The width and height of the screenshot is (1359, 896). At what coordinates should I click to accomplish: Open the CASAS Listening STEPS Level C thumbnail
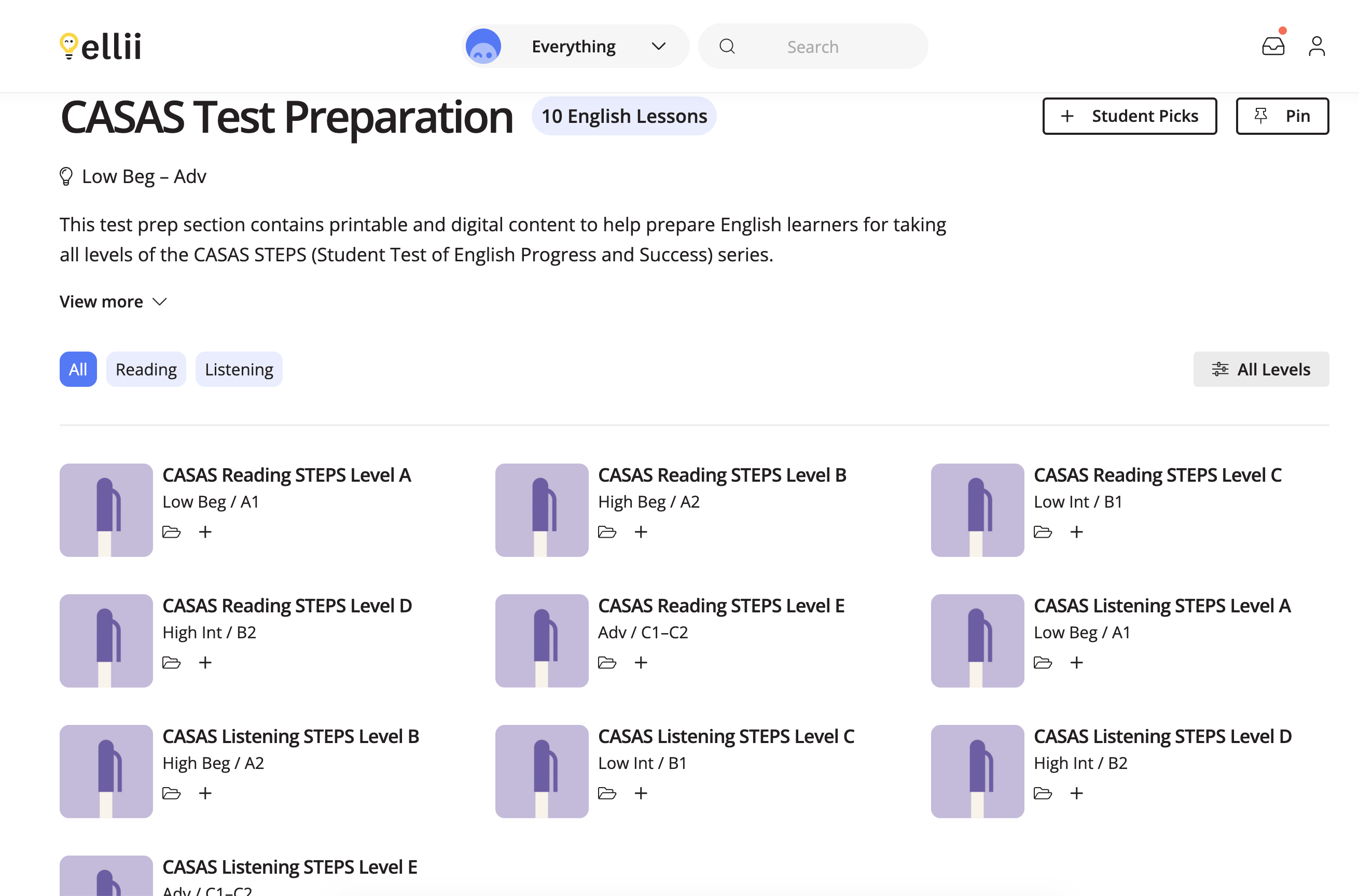point(540,771)
